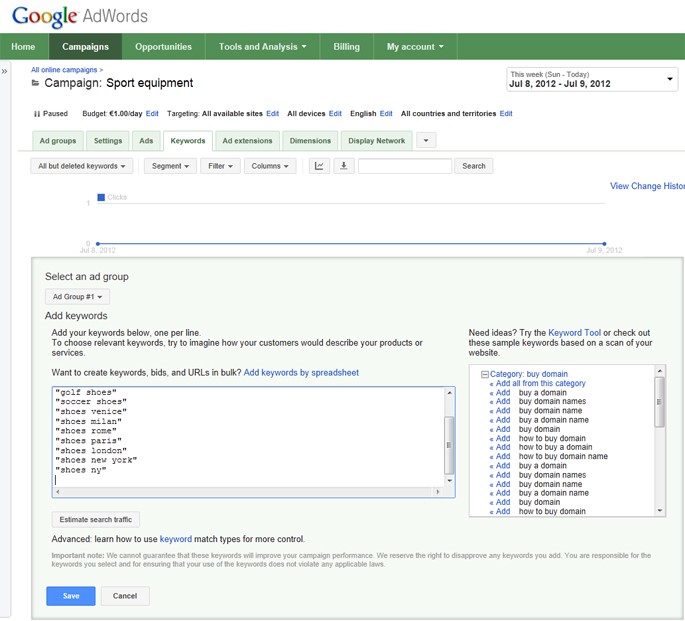Open the Keyword Tool link
This screenshot has width=685, height=621.
pos(574,333)
